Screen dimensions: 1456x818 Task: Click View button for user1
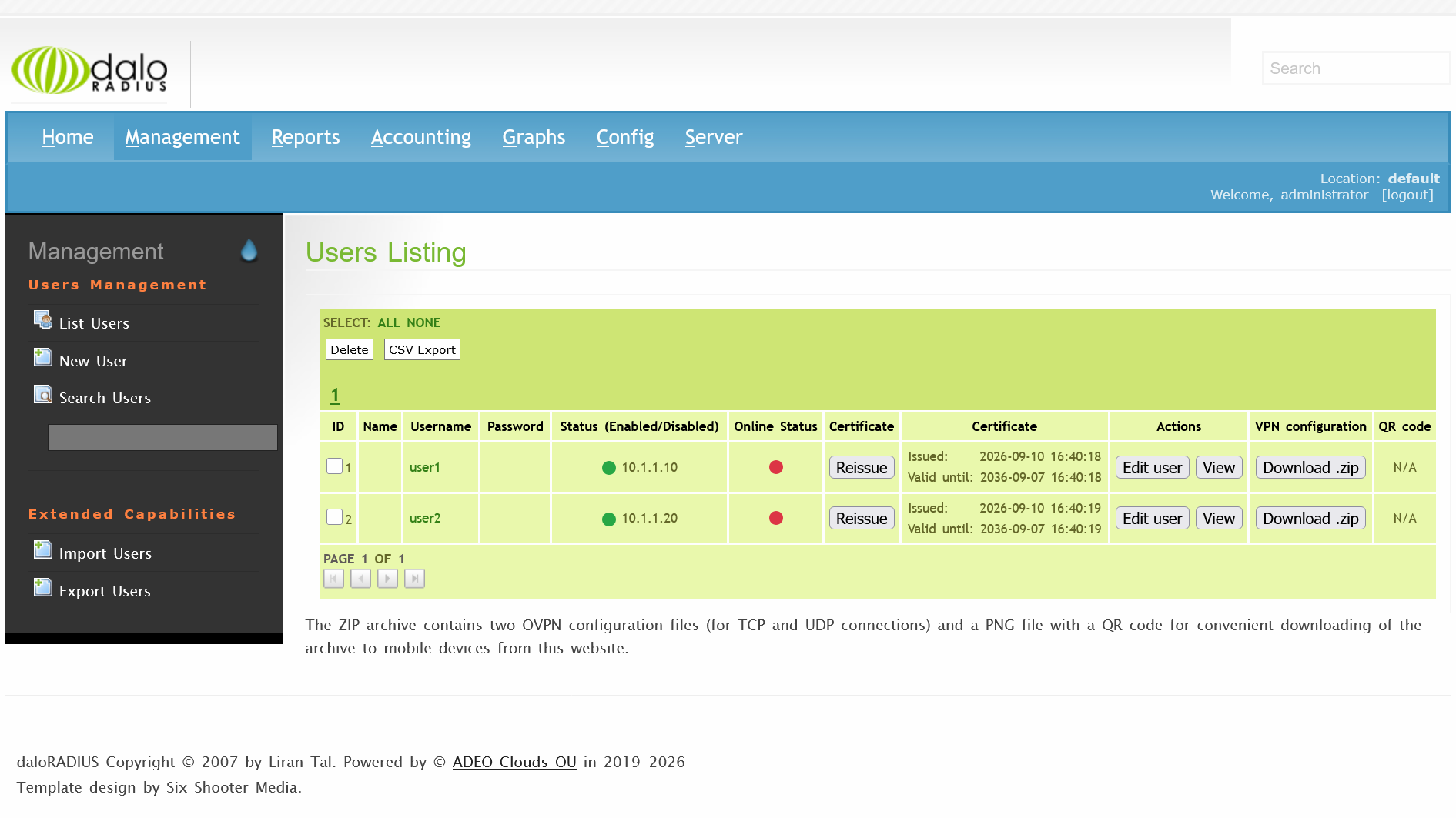pos(1219,468)
